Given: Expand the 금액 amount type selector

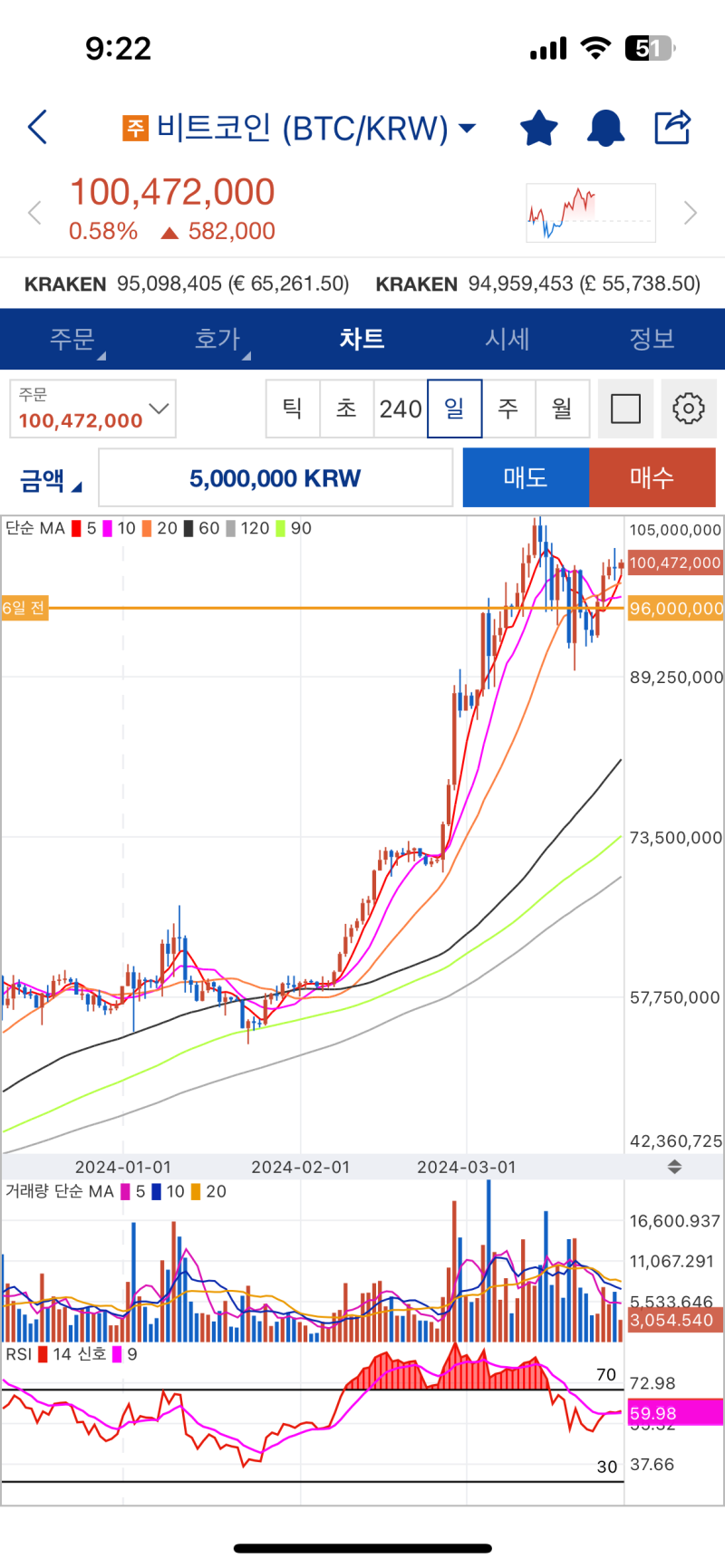Looking at the screenshot, I should pyautogui.click(x=51, y=479).
